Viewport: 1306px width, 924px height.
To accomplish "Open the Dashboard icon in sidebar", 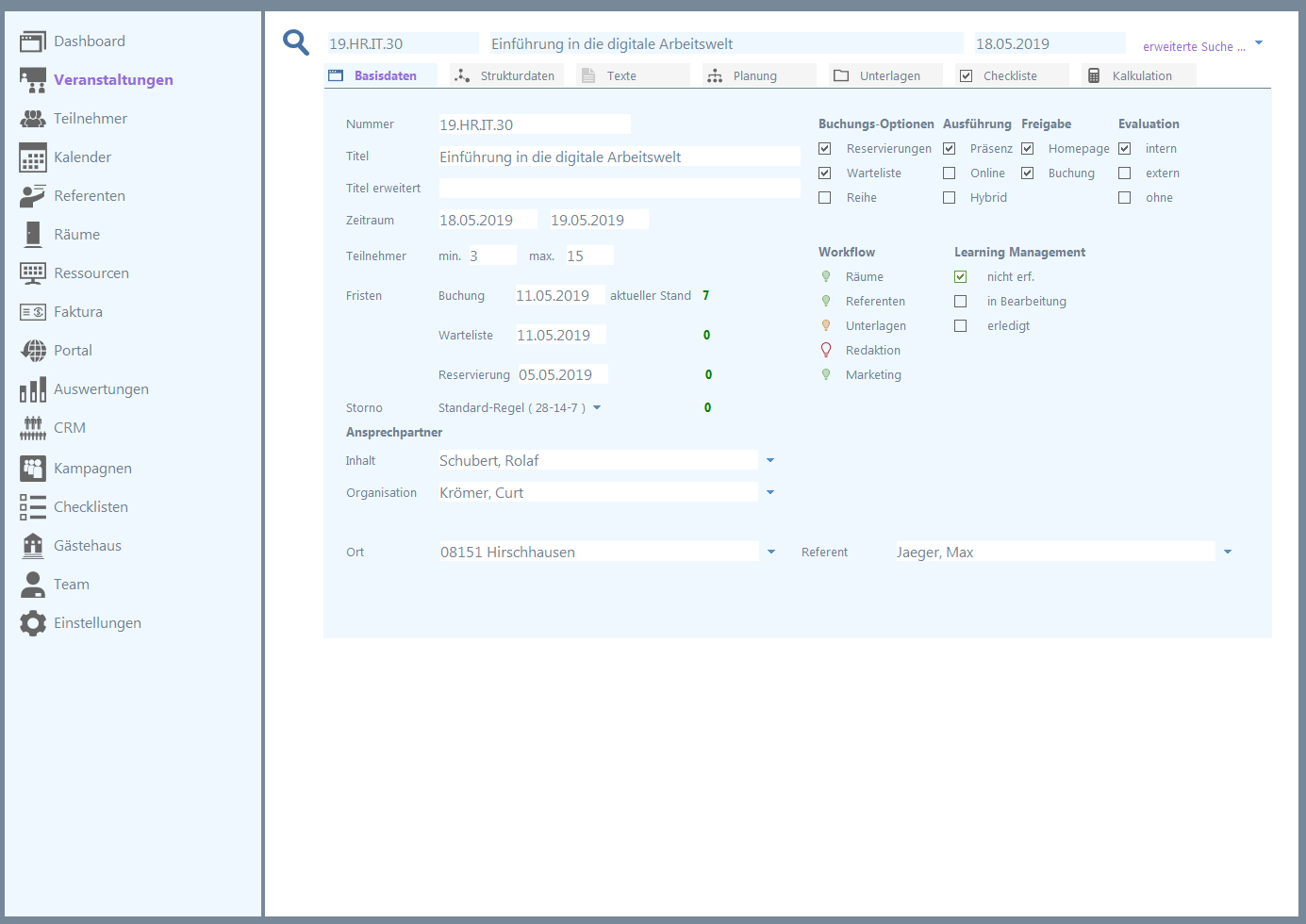I will pos(33,41).
